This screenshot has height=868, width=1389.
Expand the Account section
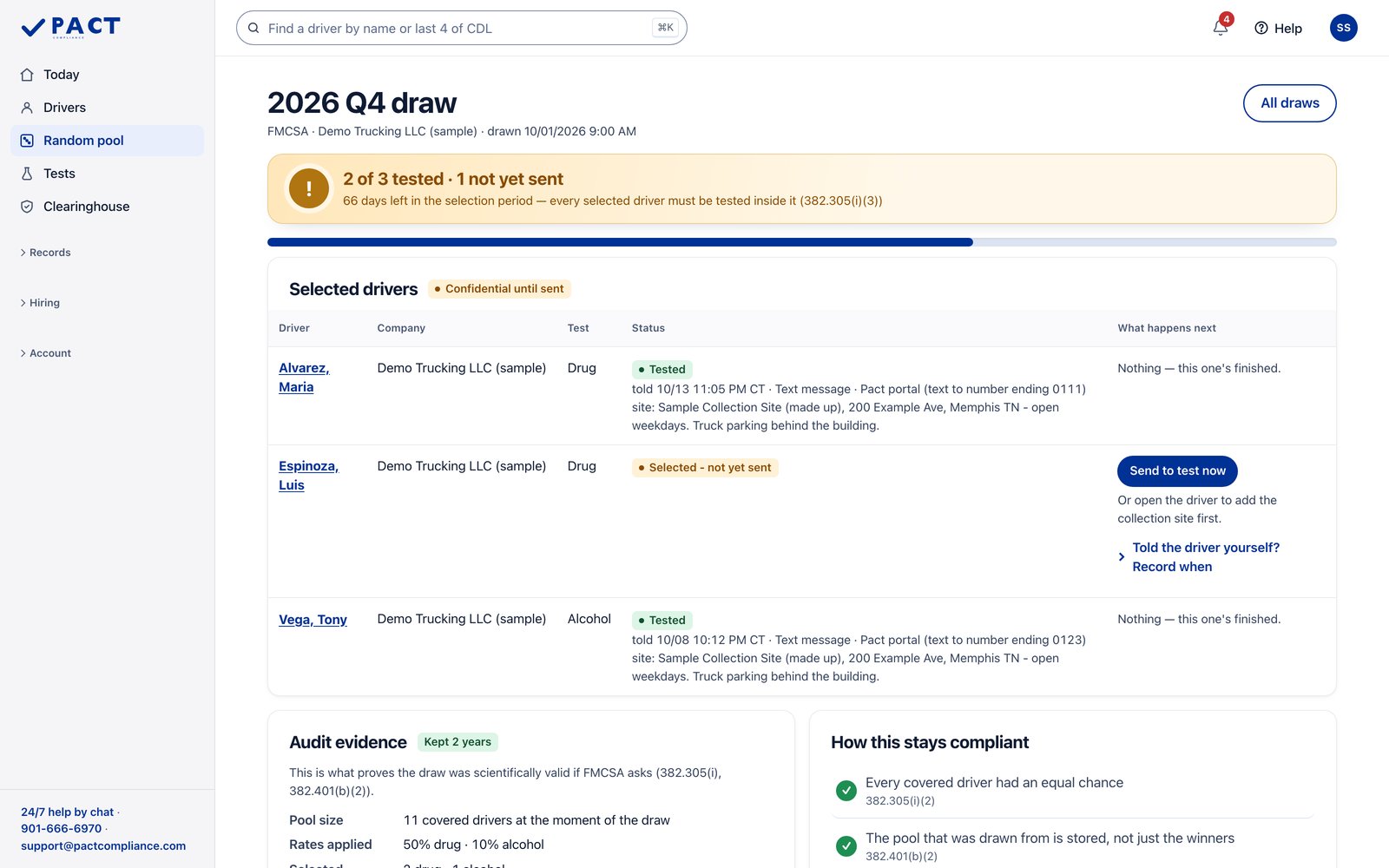pos(45,353)
